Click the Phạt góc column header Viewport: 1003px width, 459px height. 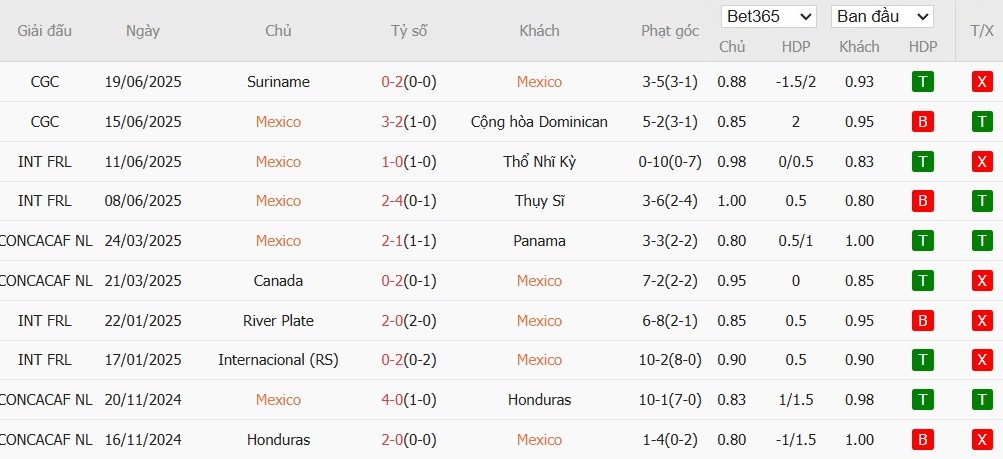[670, 31]
